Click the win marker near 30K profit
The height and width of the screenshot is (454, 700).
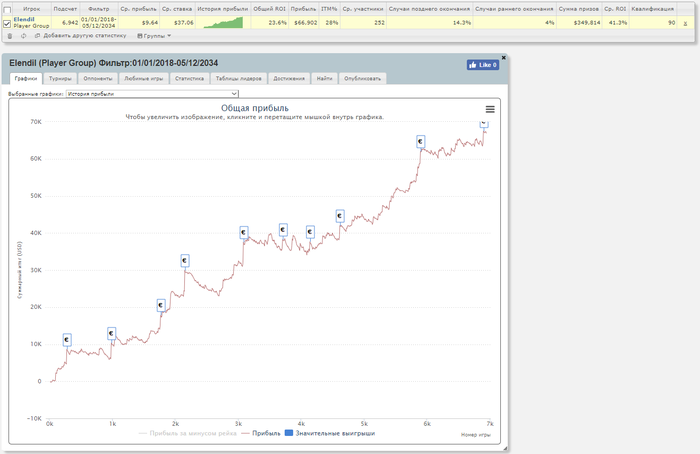tap(185, 260)
